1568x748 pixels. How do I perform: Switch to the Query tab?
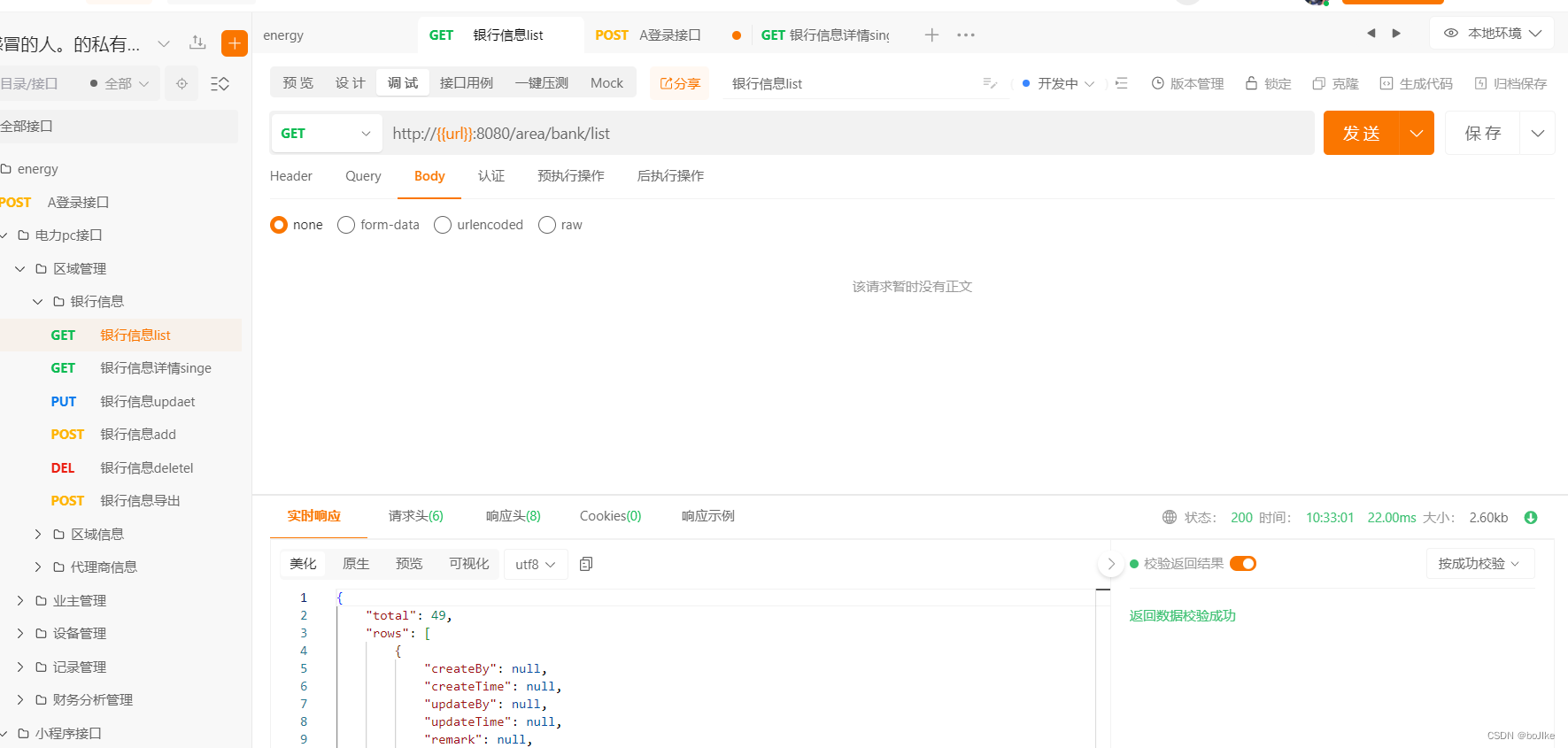pos(363,176)
